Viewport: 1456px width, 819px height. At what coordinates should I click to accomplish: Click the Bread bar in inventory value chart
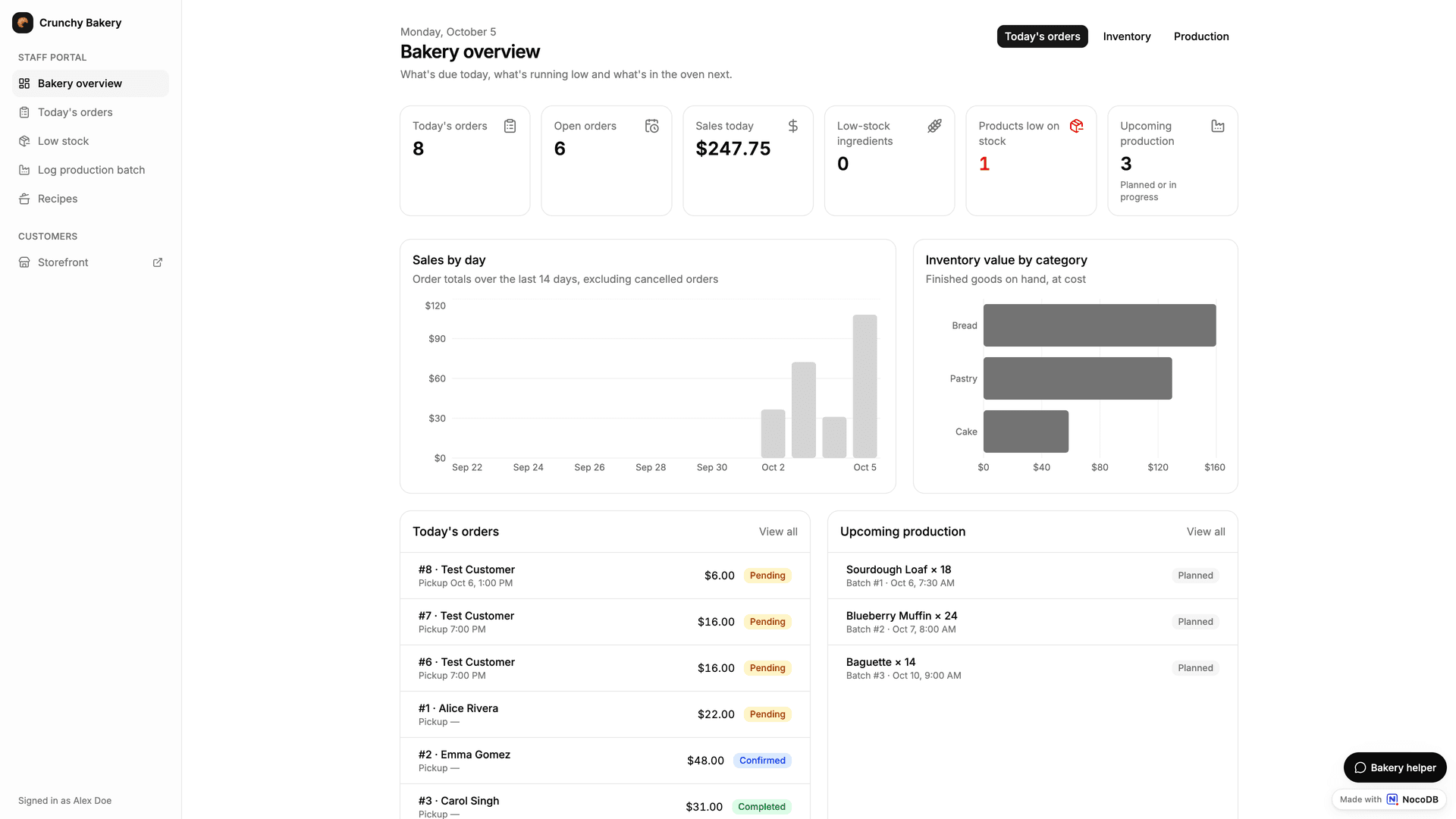pyautogui.click(x=1100, y=325)
